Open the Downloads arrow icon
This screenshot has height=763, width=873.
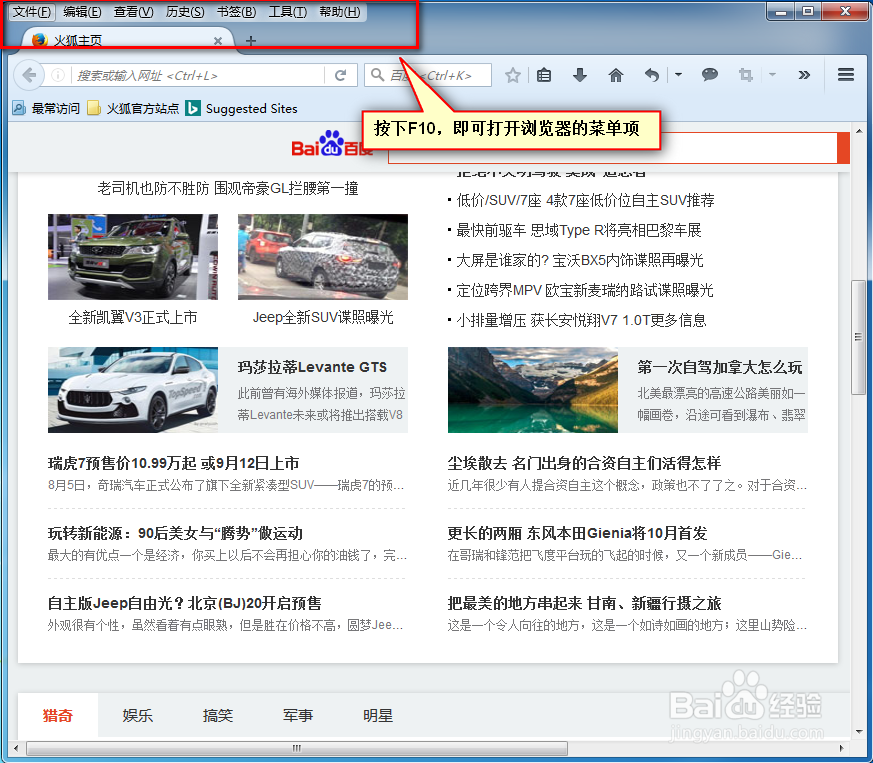tap(580, 75)
